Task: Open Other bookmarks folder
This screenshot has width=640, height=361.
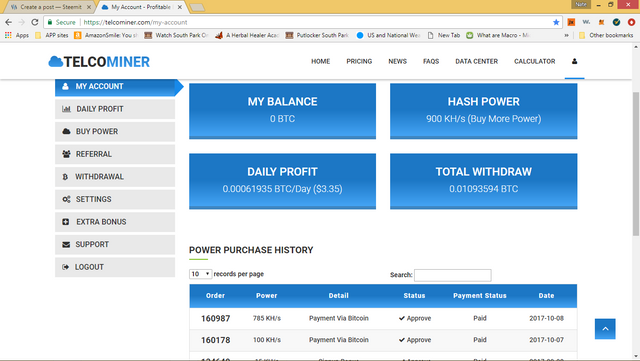Action: tap(606, 35)
